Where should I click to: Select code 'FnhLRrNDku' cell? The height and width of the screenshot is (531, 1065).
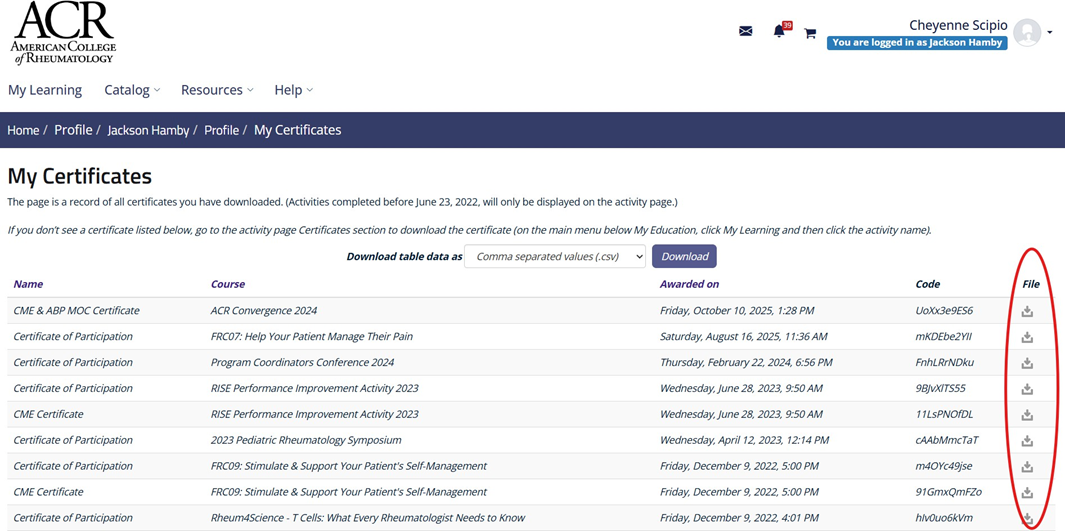pyautogui.click(x=945, y=363)
